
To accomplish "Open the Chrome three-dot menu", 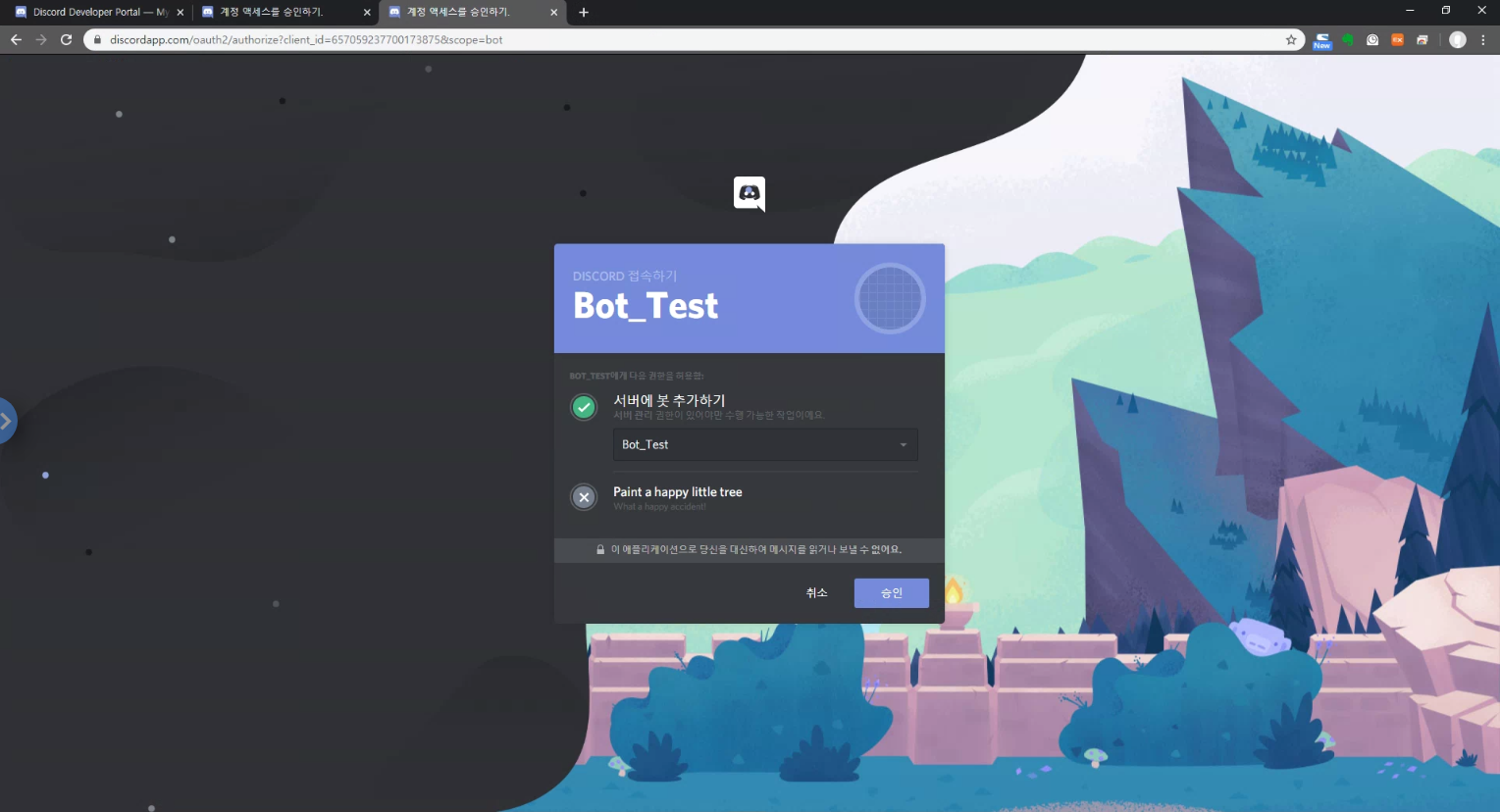I will point(1483,40).
